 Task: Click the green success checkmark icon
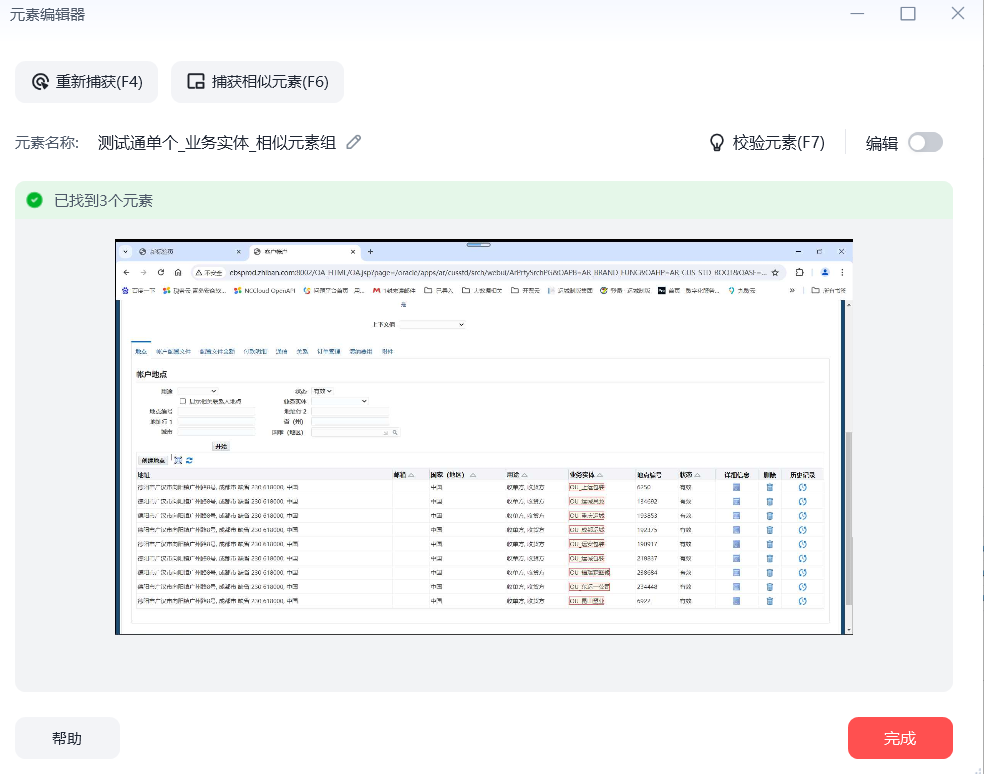[35, 200]
